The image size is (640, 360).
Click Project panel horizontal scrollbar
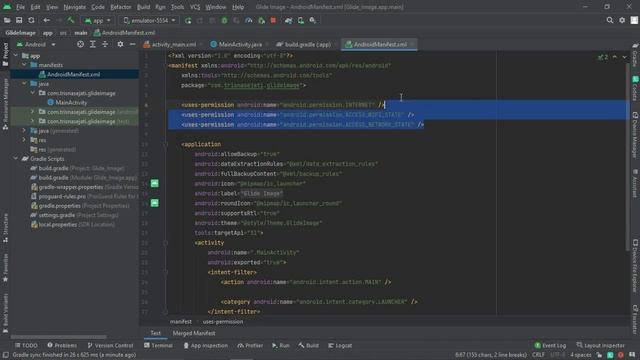coord(58,337)
